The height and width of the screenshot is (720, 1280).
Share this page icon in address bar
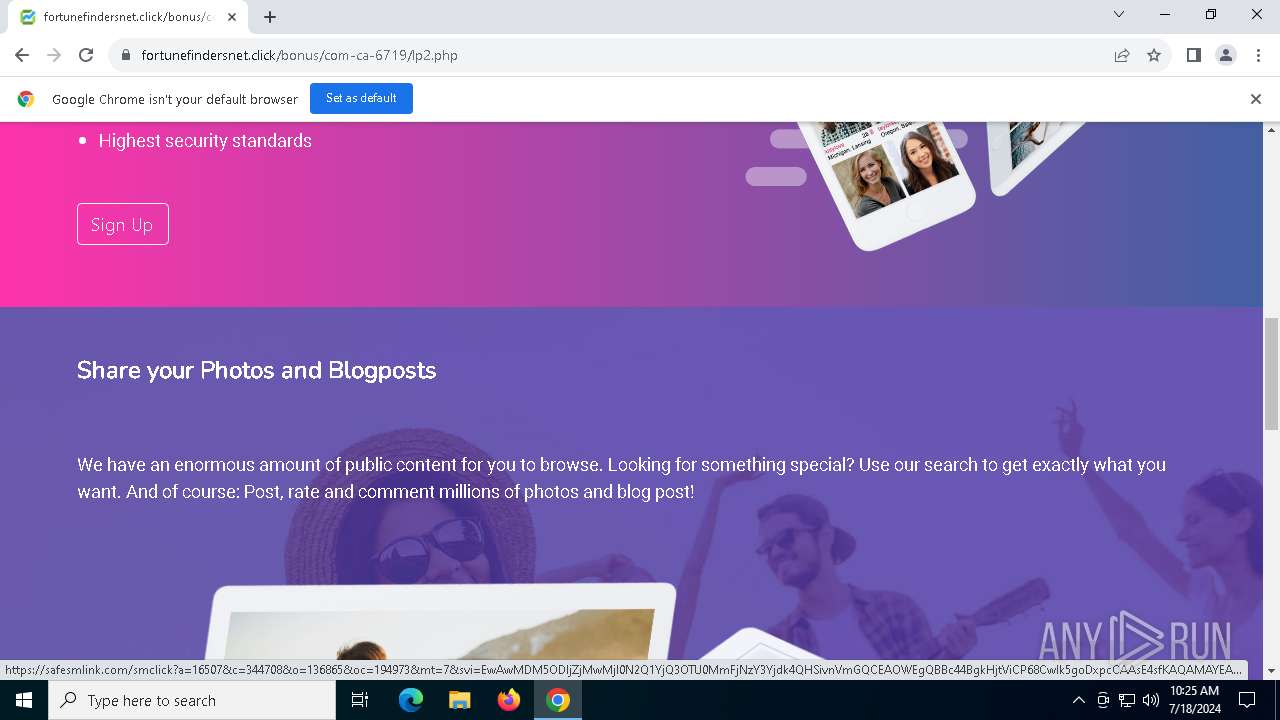click(x=1122, y=55)
